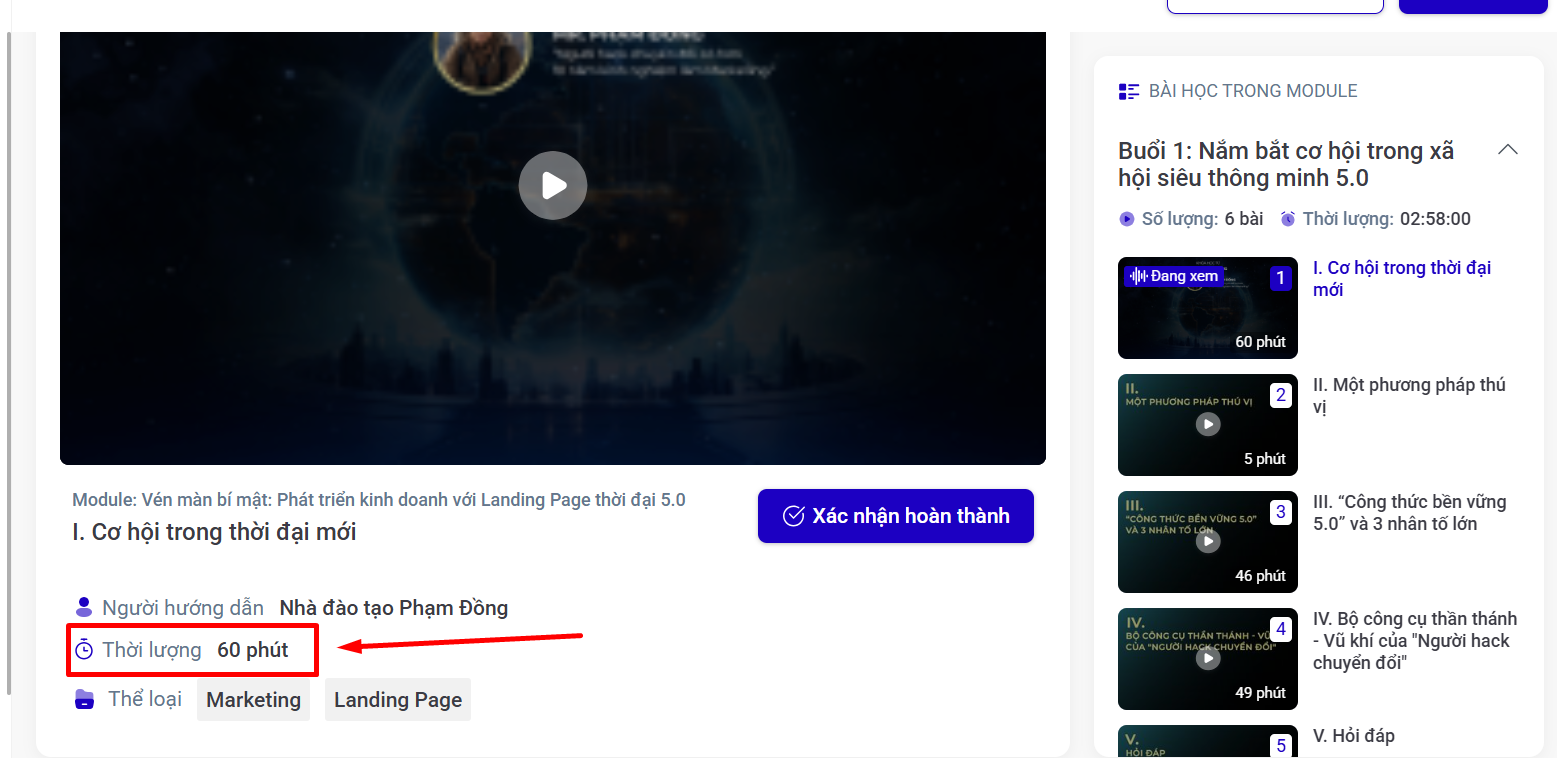Open lesson title I. Cơ hội trong thời đại mới in sidebar
The width and height of the screenshot is (1557, 758).
[1402, 279]
